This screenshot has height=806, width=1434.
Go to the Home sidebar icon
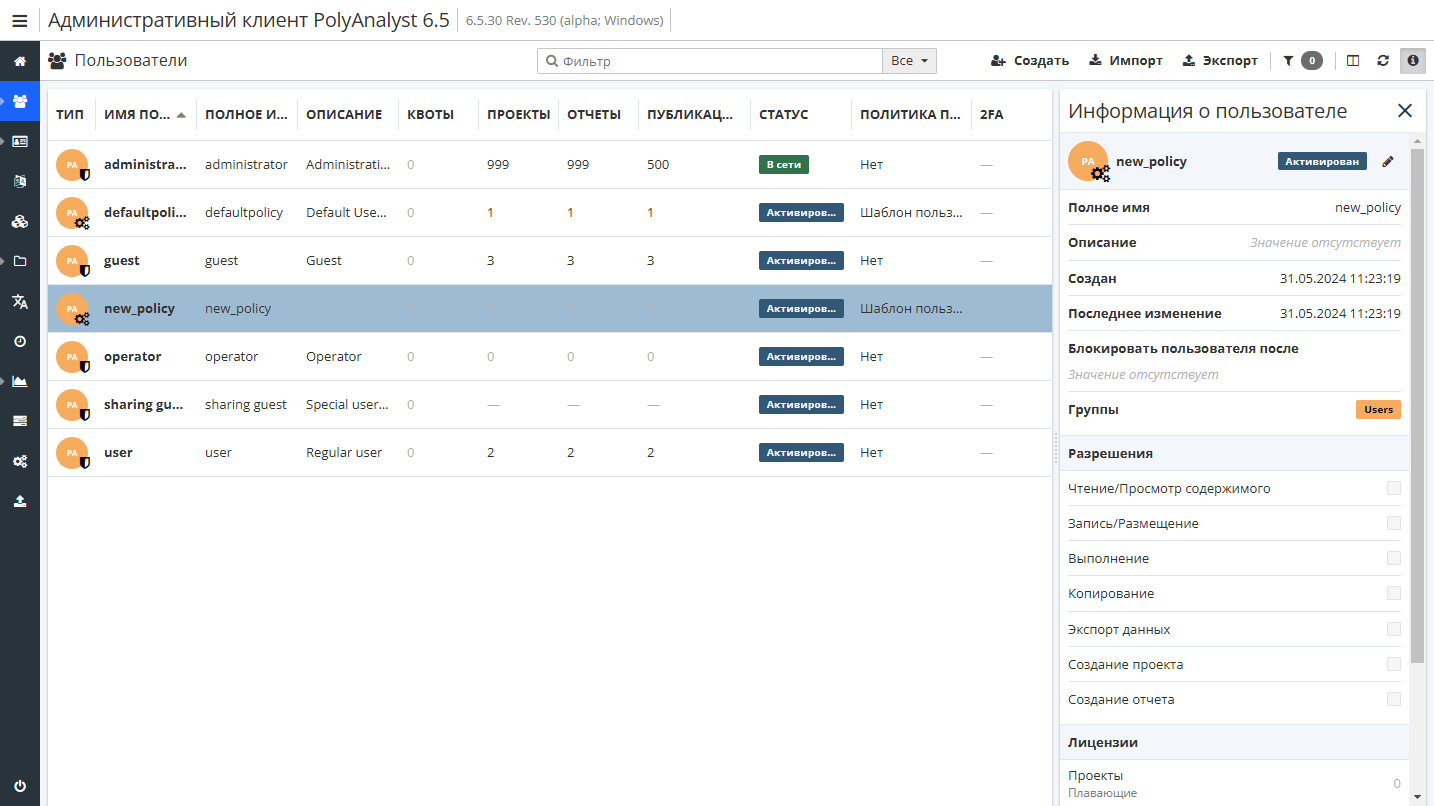coord(20,61)
